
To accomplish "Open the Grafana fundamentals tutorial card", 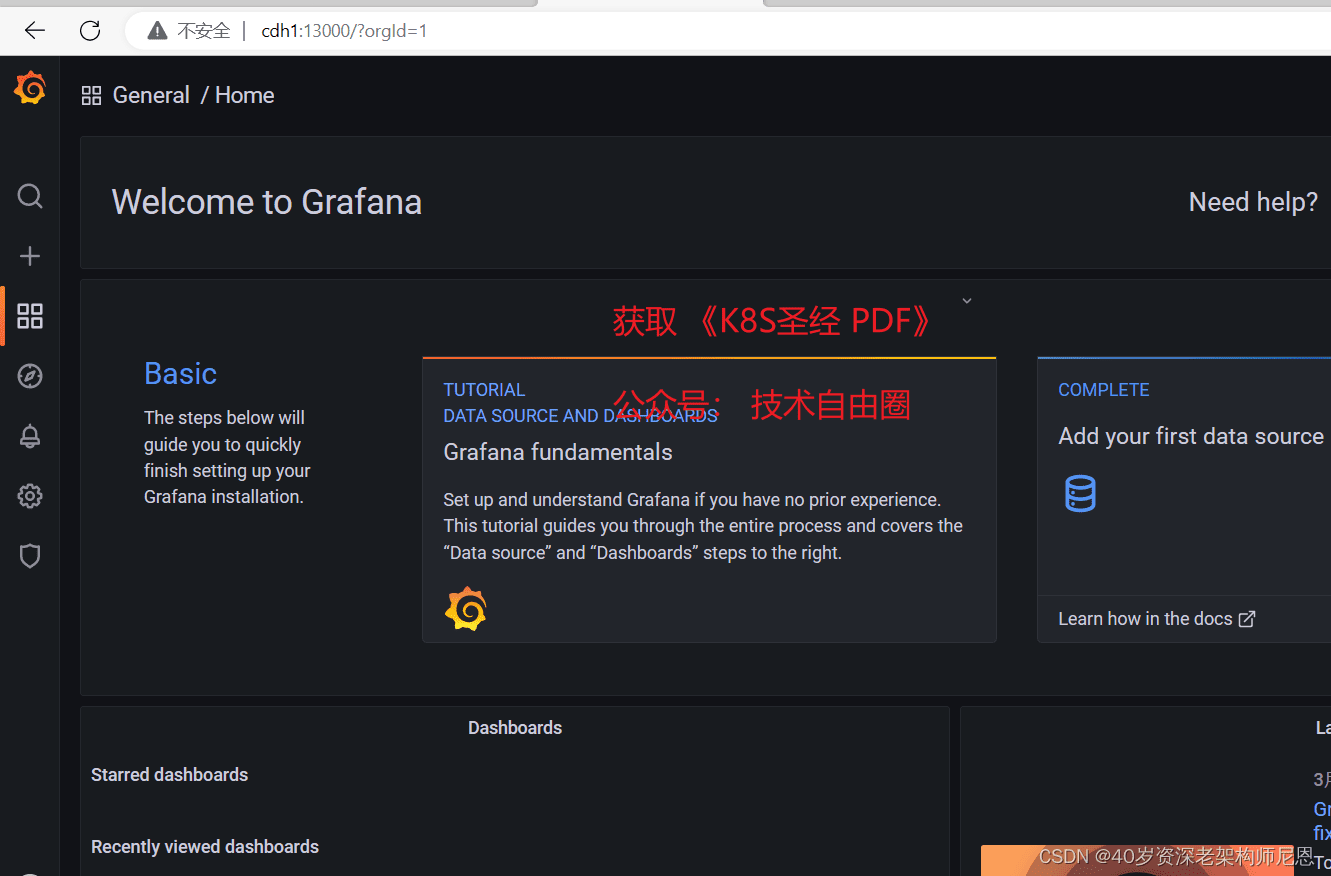I will (709, 500).
